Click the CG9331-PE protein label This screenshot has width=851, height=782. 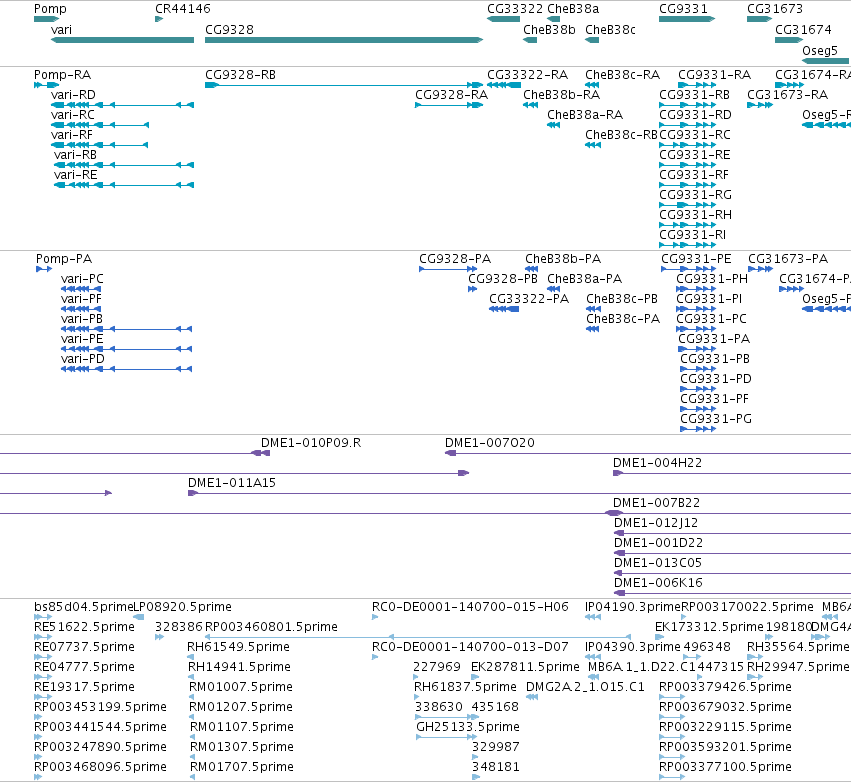pyautogui.click(x=696, y=259)
